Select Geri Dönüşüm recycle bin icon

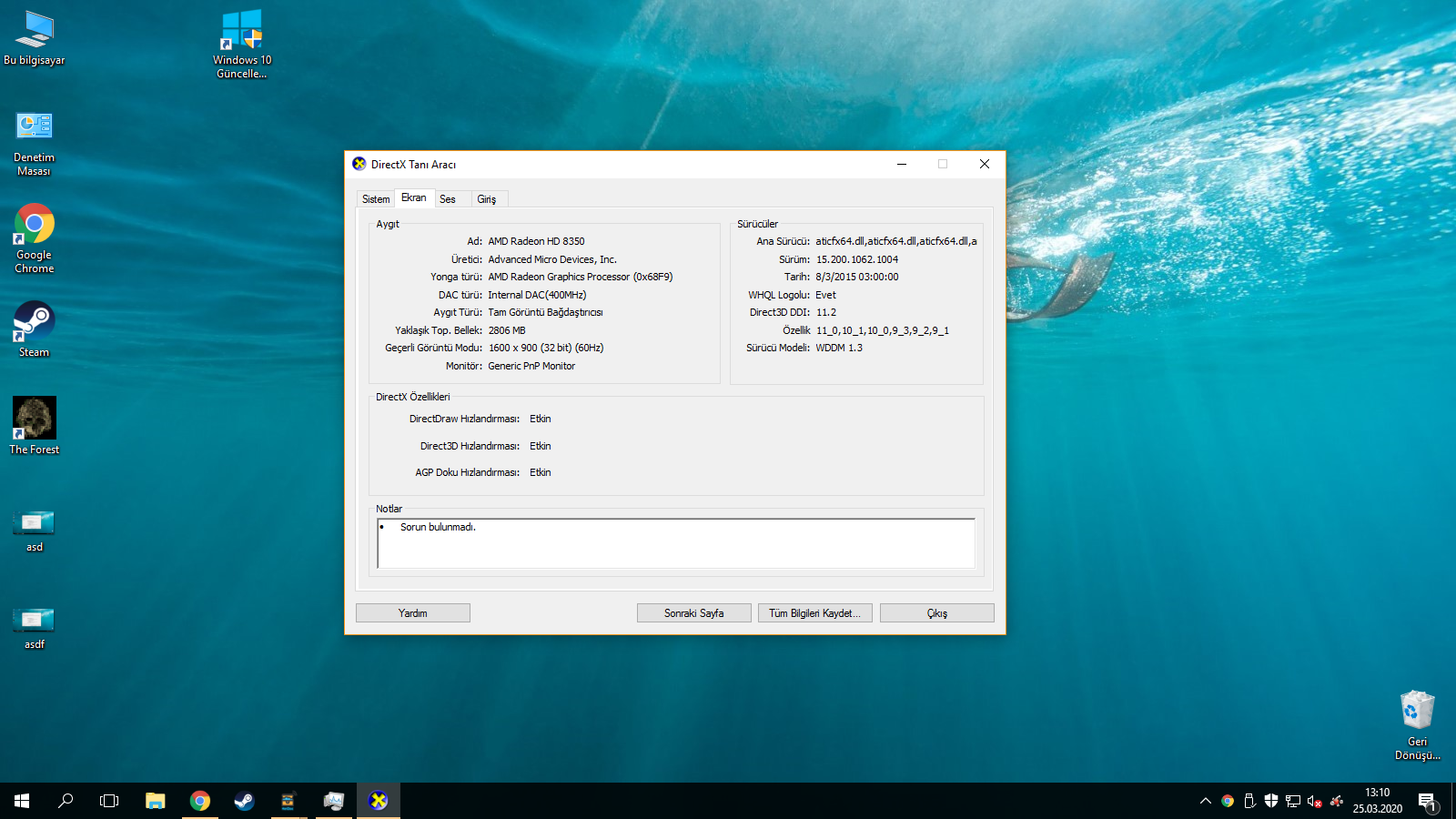1418,725
